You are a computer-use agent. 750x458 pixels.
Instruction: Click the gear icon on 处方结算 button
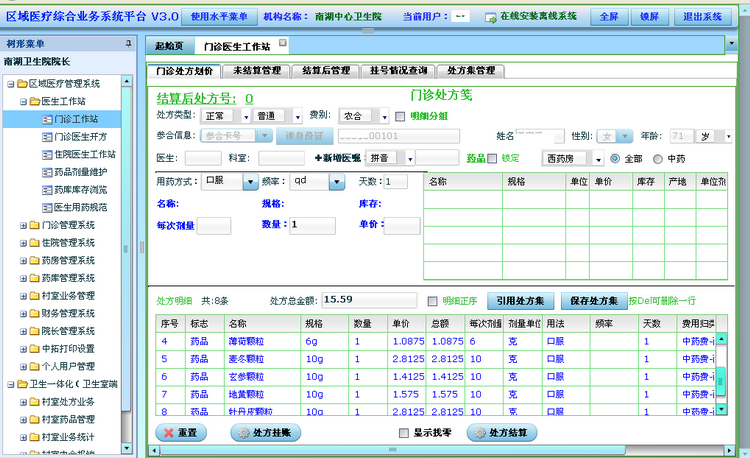(480, 433)
